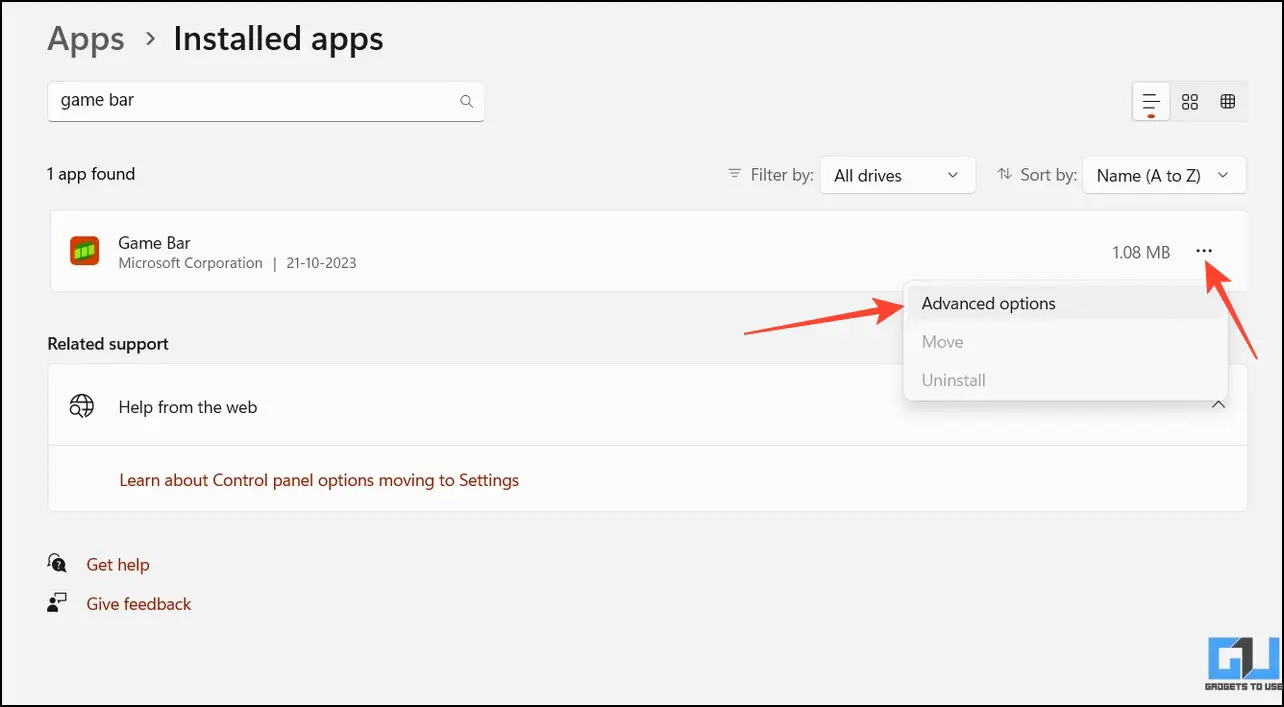Click the Help from the web label
This screenshot has width=1284, height=707.
point(188,407)
